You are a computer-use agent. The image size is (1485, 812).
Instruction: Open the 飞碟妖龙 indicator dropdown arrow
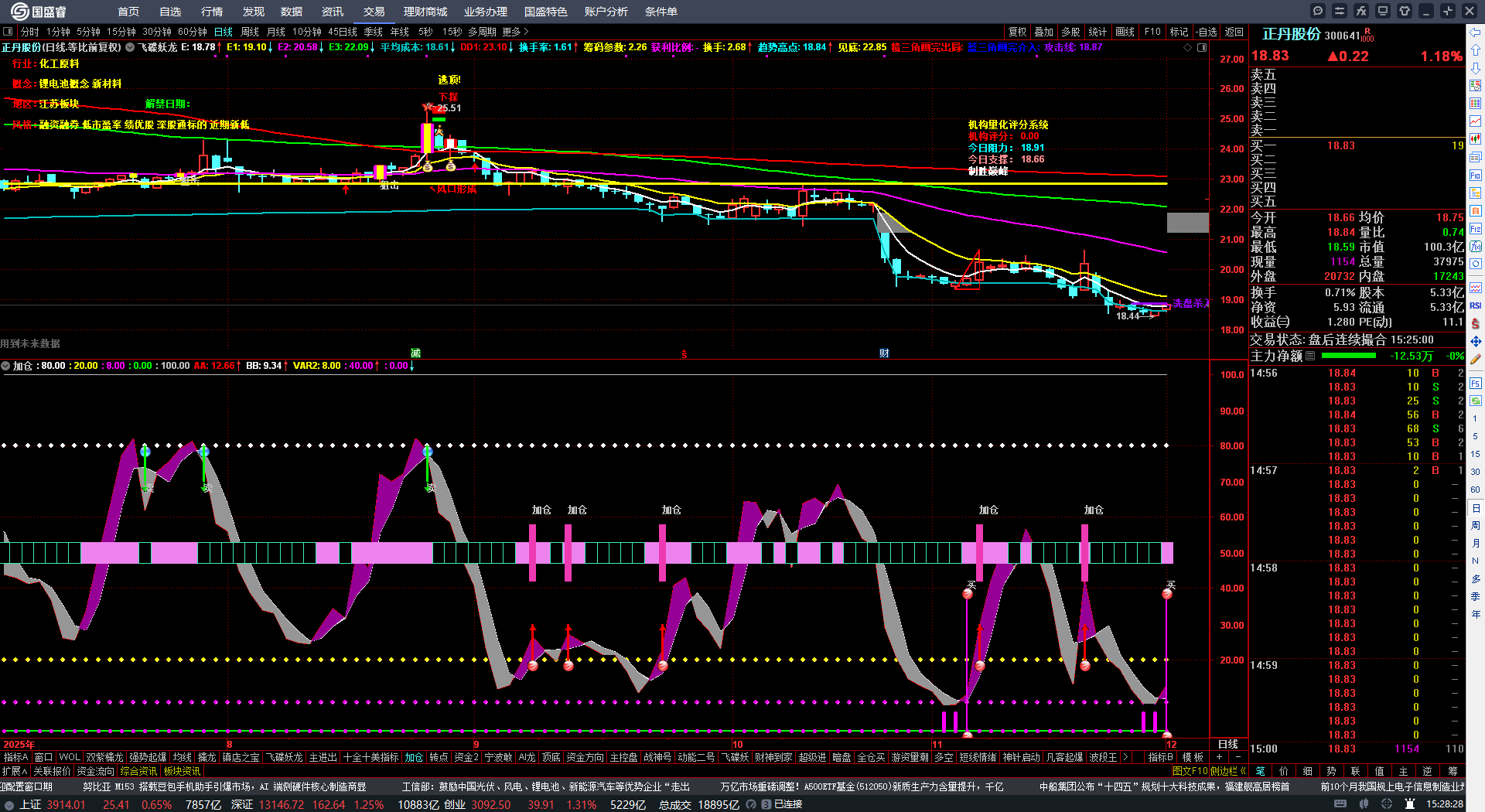(x=130, y=47)
